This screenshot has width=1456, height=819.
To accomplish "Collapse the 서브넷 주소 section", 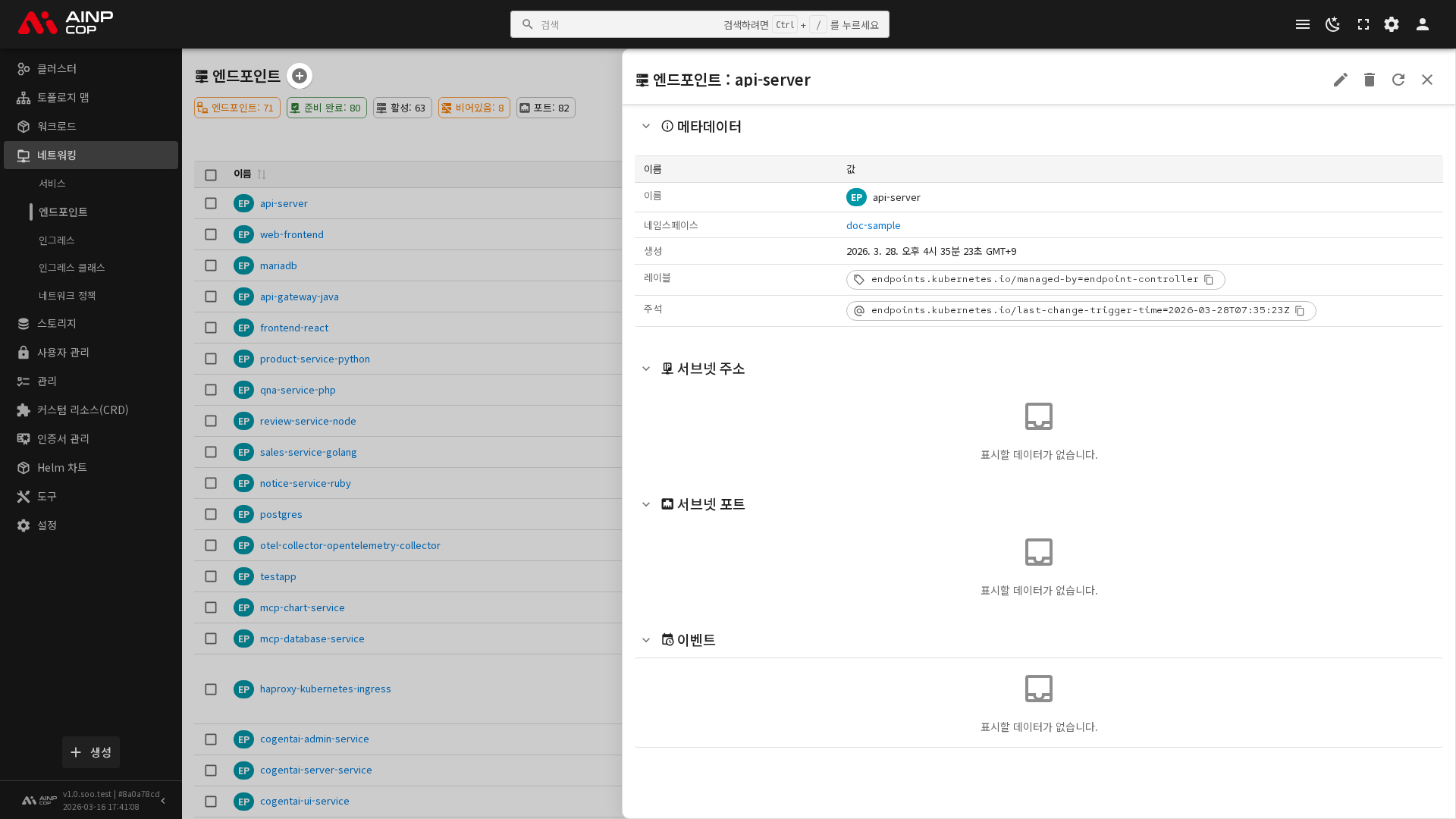I will point(646,369).
